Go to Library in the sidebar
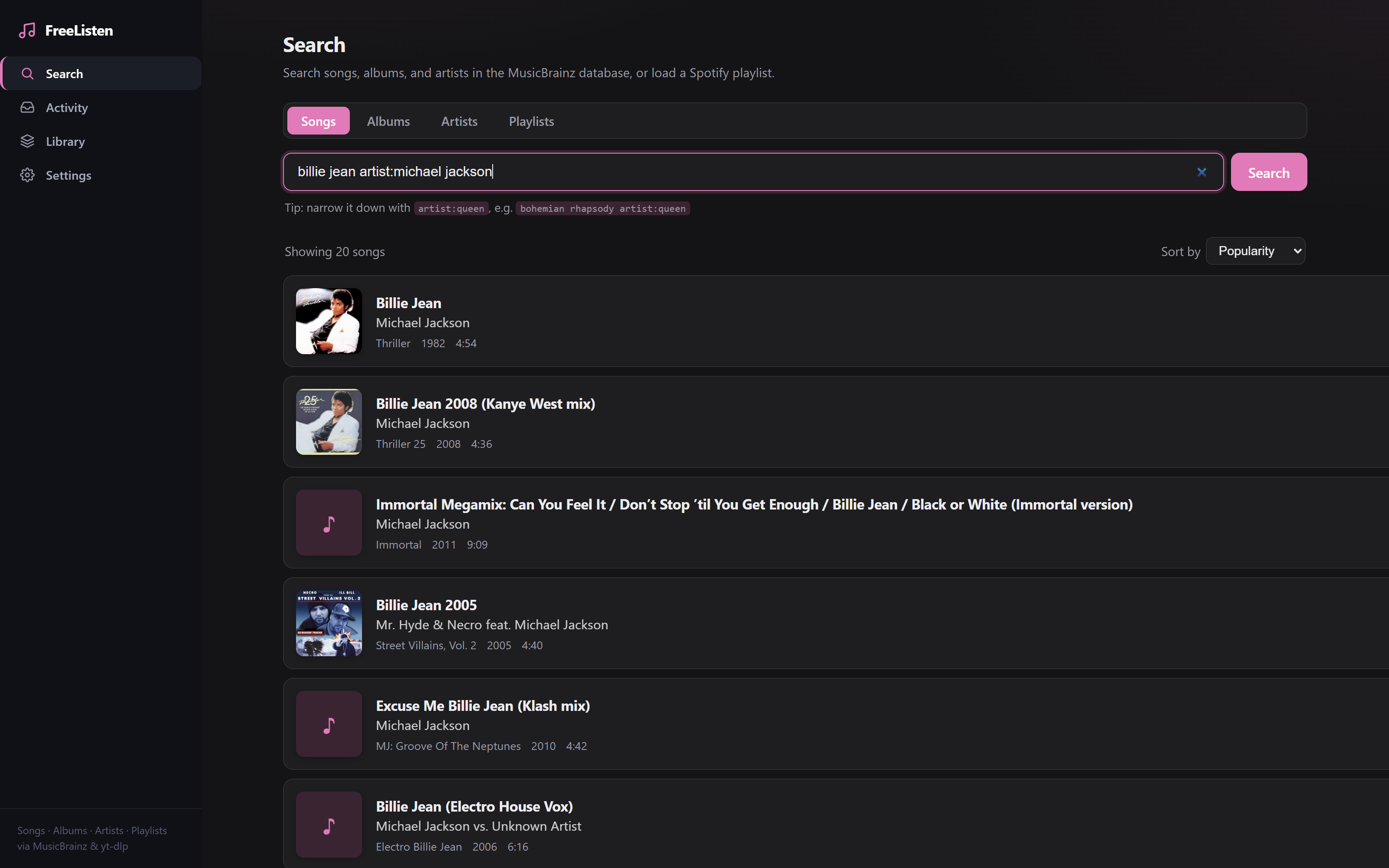The height and width of the screenshot is (868, 1389). (x=102, y=141)
